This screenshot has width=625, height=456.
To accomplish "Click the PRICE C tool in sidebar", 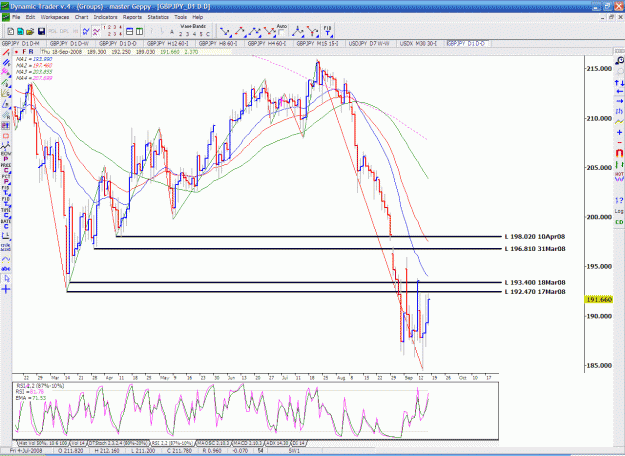I will (6, 168).
